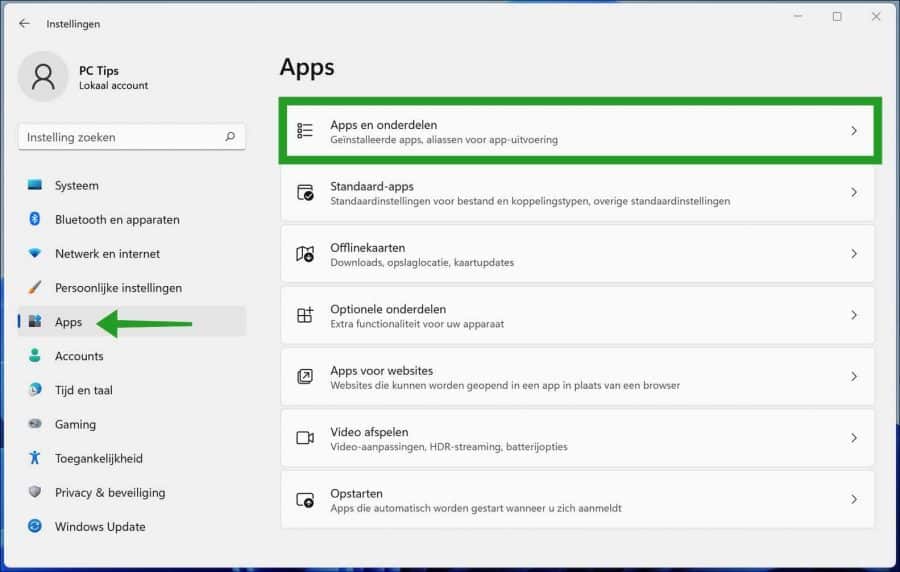
Task: Click the Lokaal account label
Action: click(114, 85)
